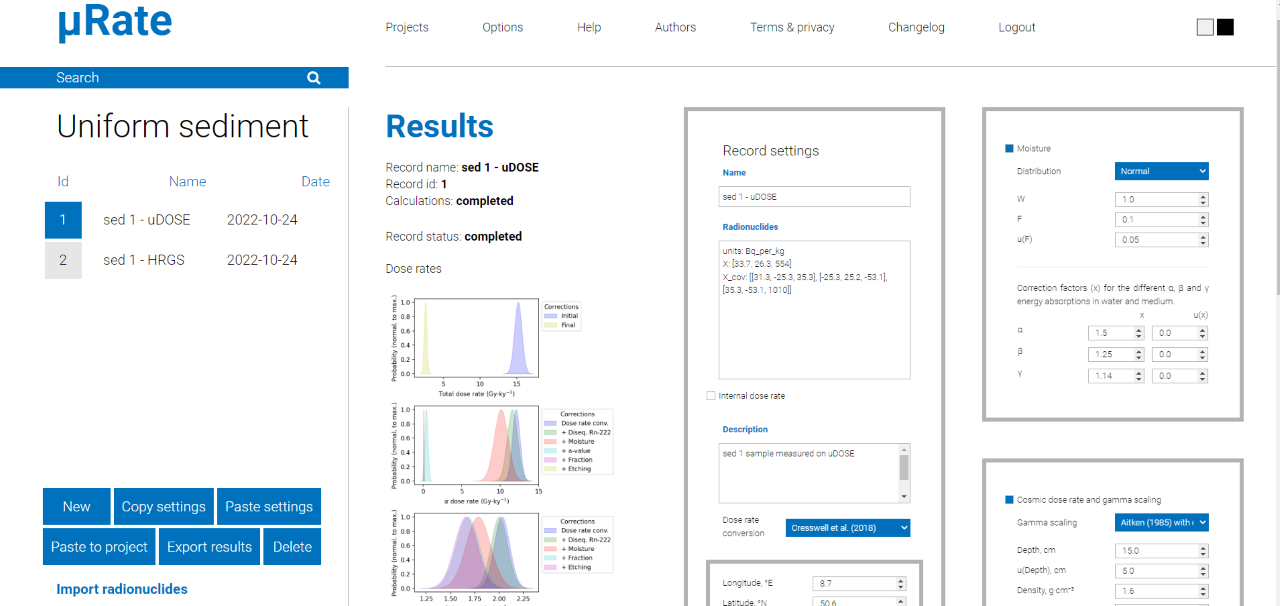Click the Logout link
Image resolution: width=1280 pixels, height=606 pixels.
[x=1017, y=27]
